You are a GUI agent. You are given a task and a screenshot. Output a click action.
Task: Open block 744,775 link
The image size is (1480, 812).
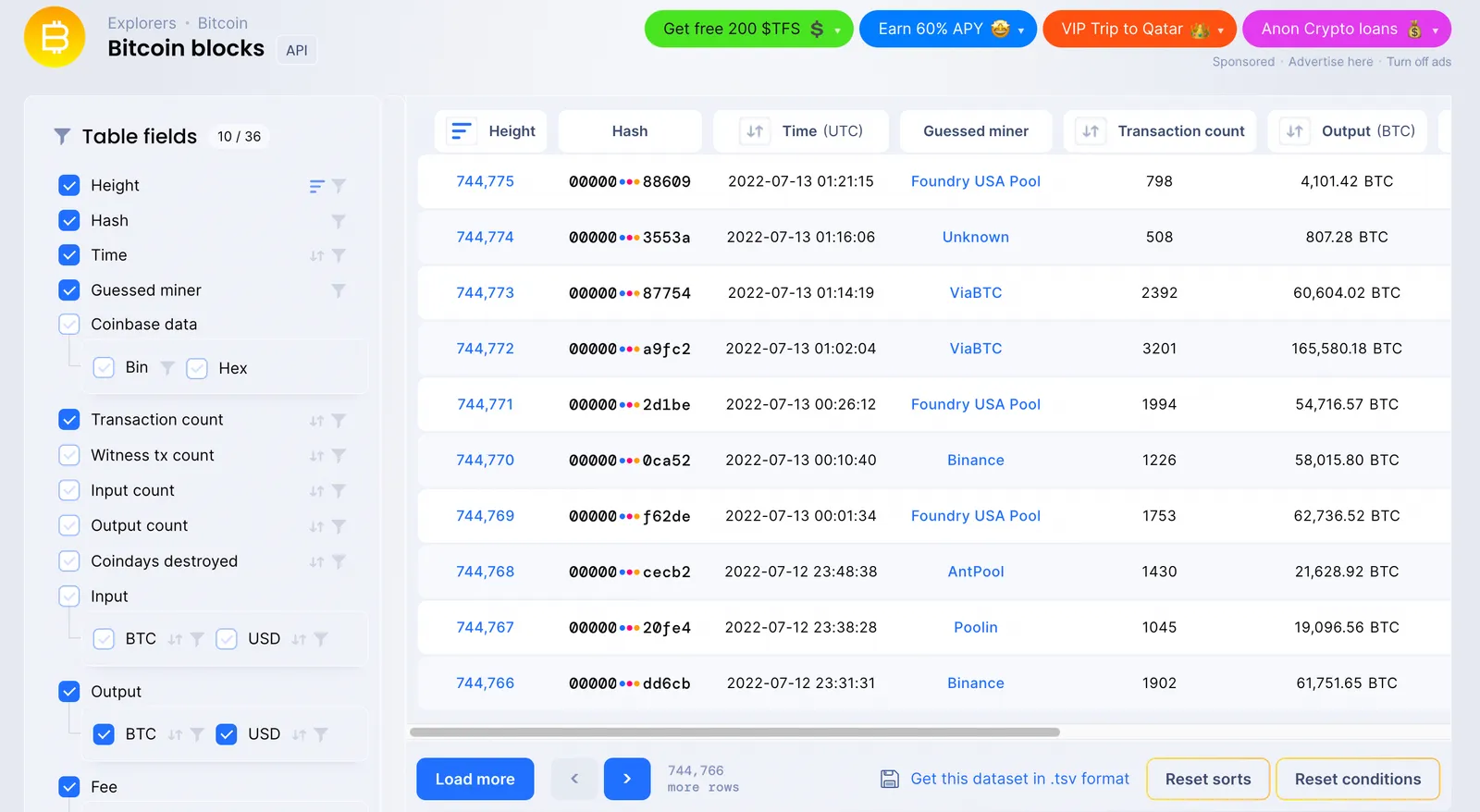pos(486,181)
